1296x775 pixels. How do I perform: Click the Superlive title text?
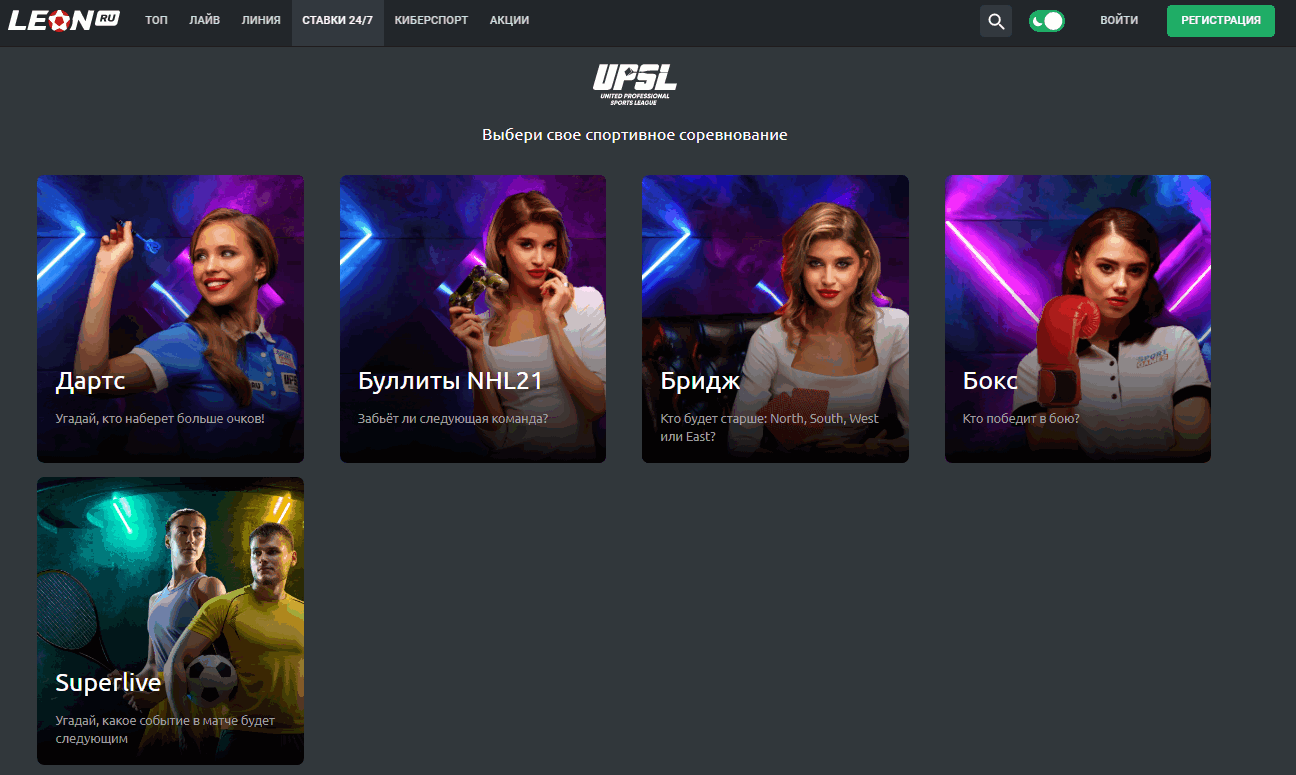point(108,683)
